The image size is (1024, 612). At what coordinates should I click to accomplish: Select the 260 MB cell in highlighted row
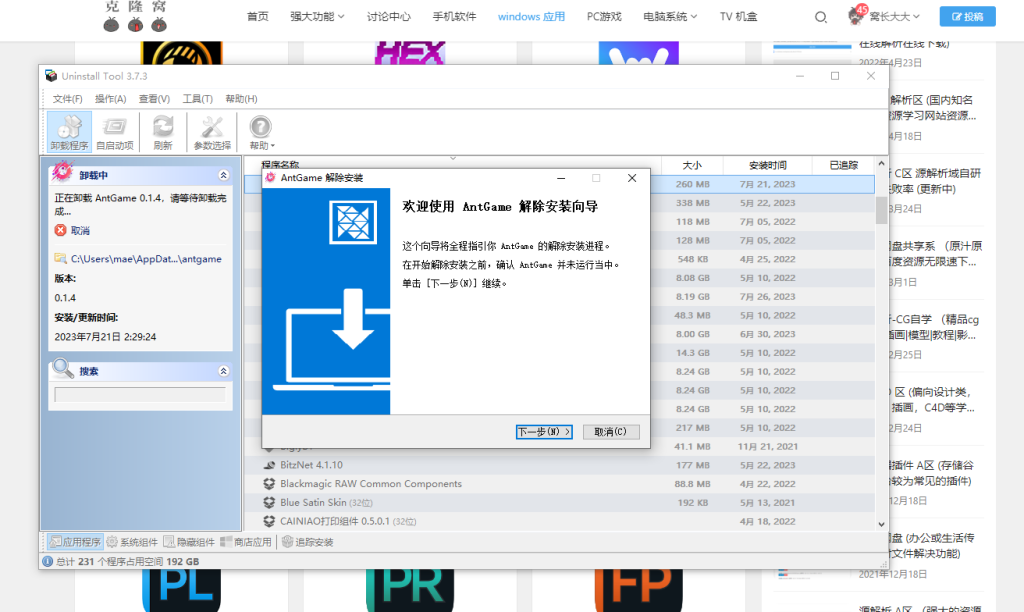(x=693, y=184)
